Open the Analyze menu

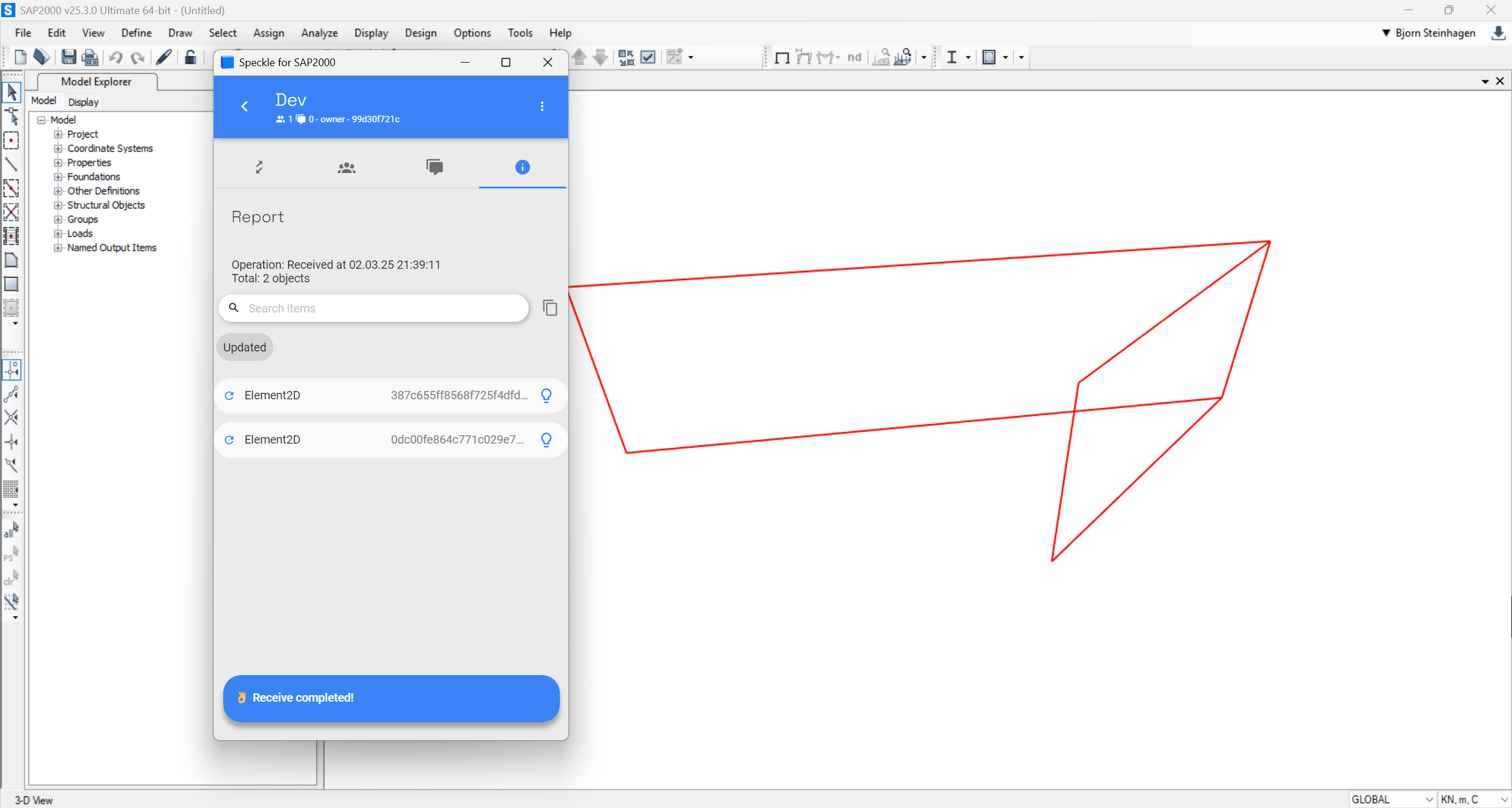tap(320, 33)
